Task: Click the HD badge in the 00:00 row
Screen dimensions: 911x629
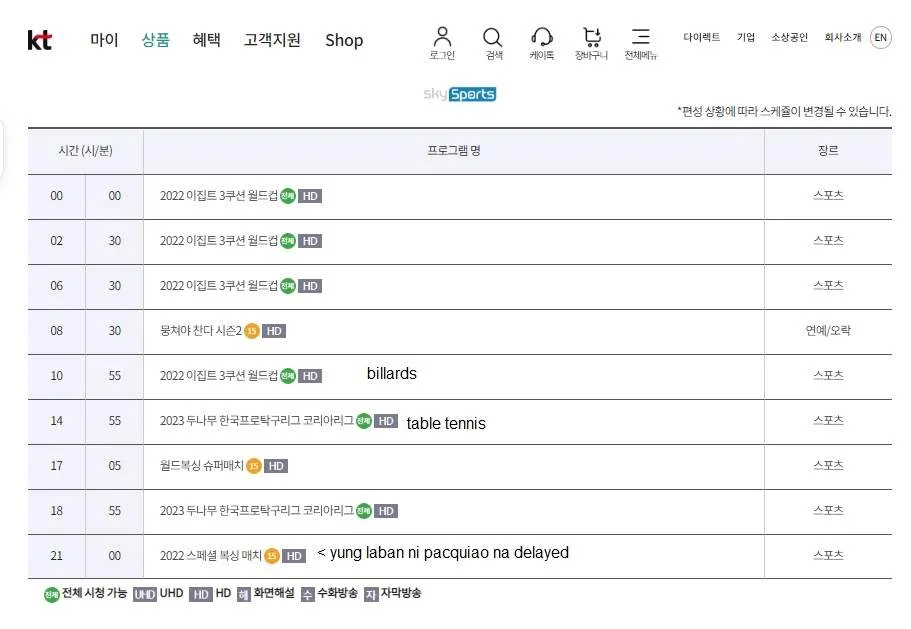Action: tap(310, 196)
